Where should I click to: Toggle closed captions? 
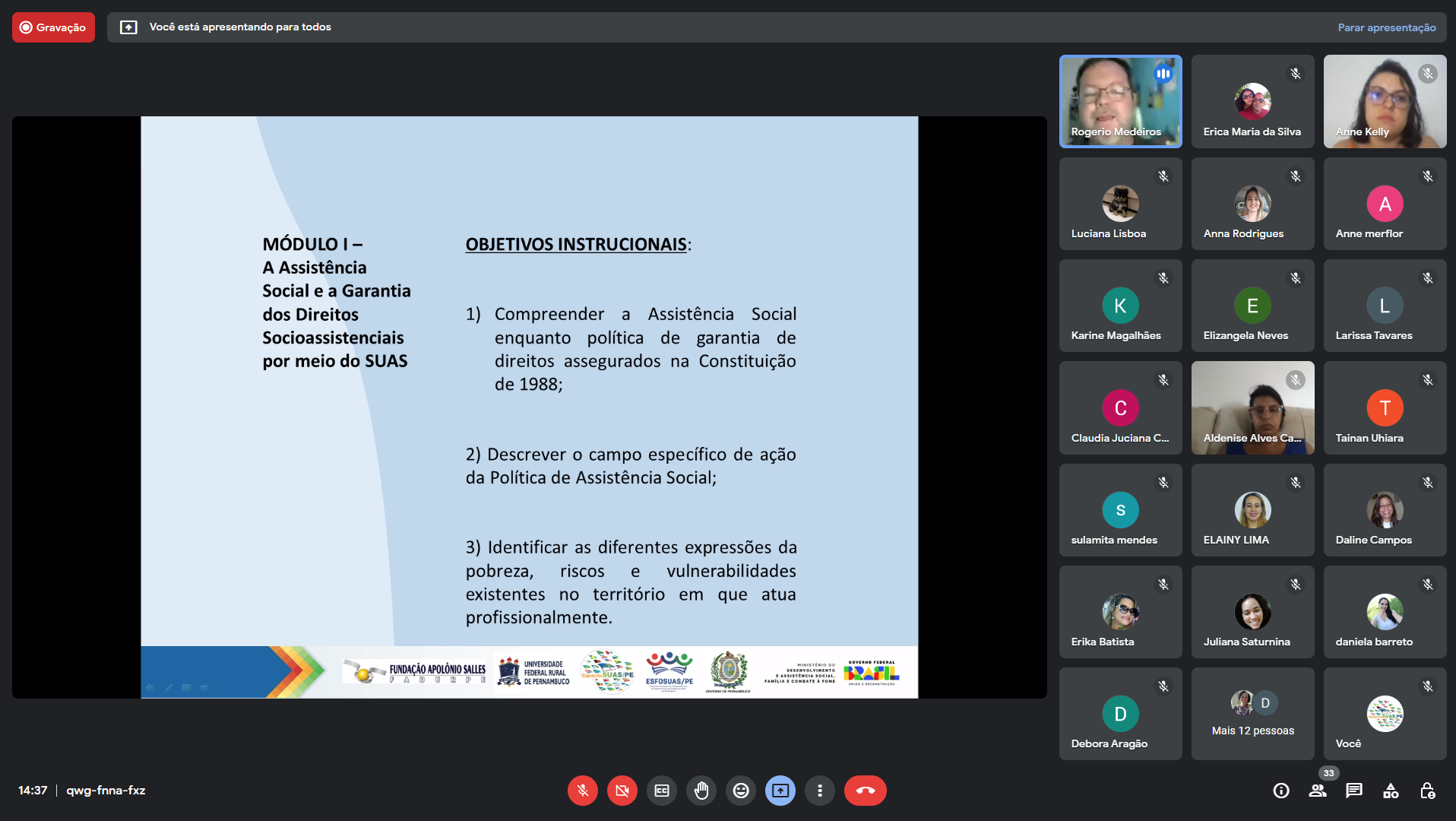click(x=662, y=791)
